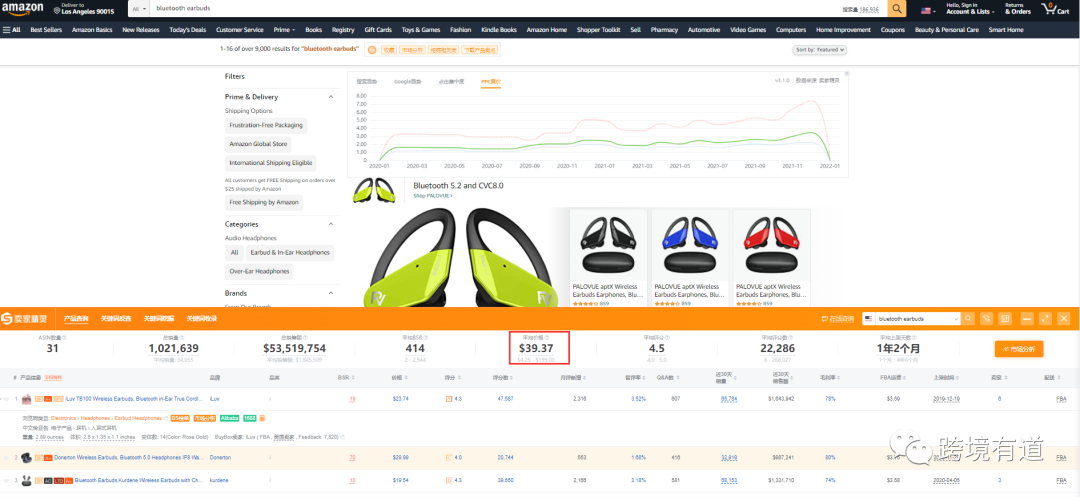This screenshot has height=497, width=1080.
Task: Open Amazon Basics nav item
Action: click(92, 30)
